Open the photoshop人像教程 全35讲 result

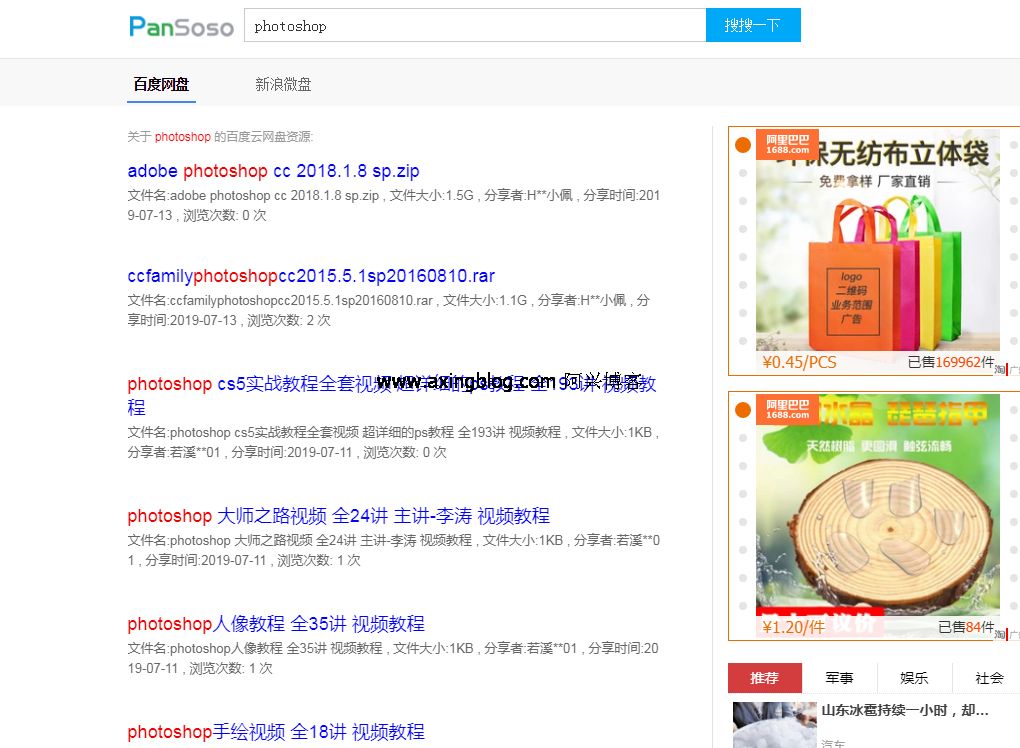coord(276,624)
